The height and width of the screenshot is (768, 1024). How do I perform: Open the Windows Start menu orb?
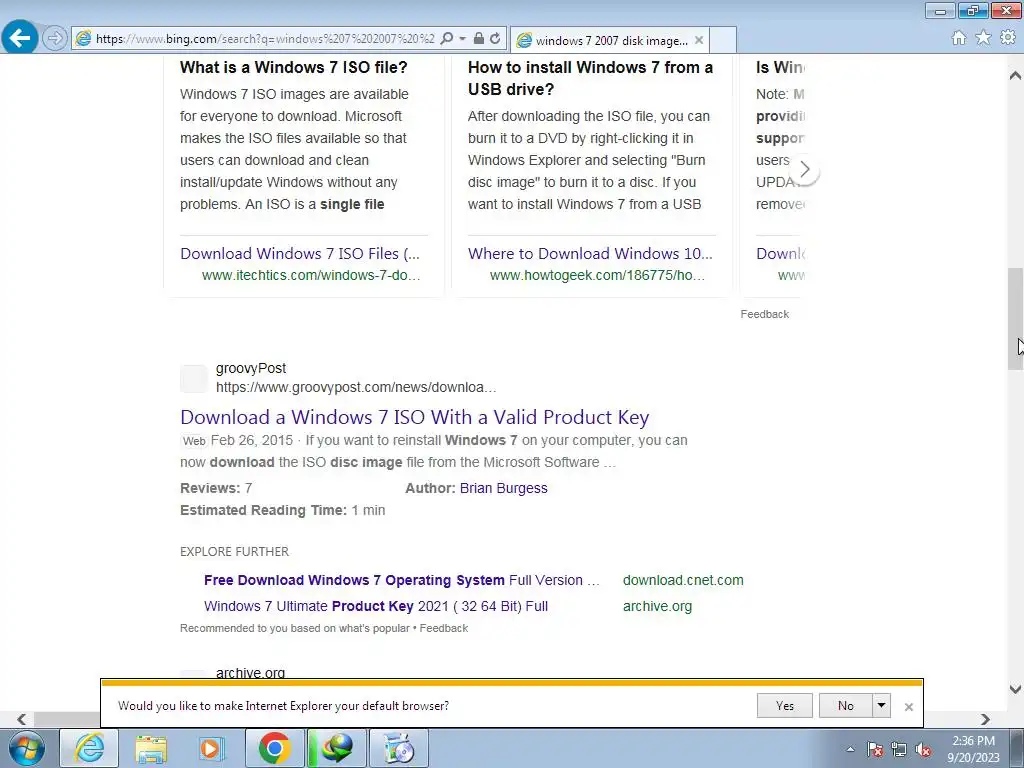pyautogui.click(x=26, y=748)
